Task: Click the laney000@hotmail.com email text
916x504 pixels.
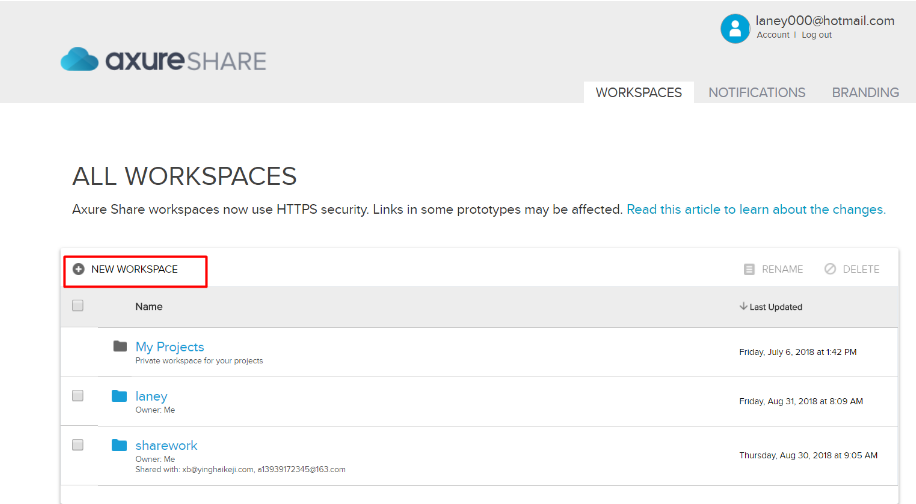Action: click(x=825, y=20)
